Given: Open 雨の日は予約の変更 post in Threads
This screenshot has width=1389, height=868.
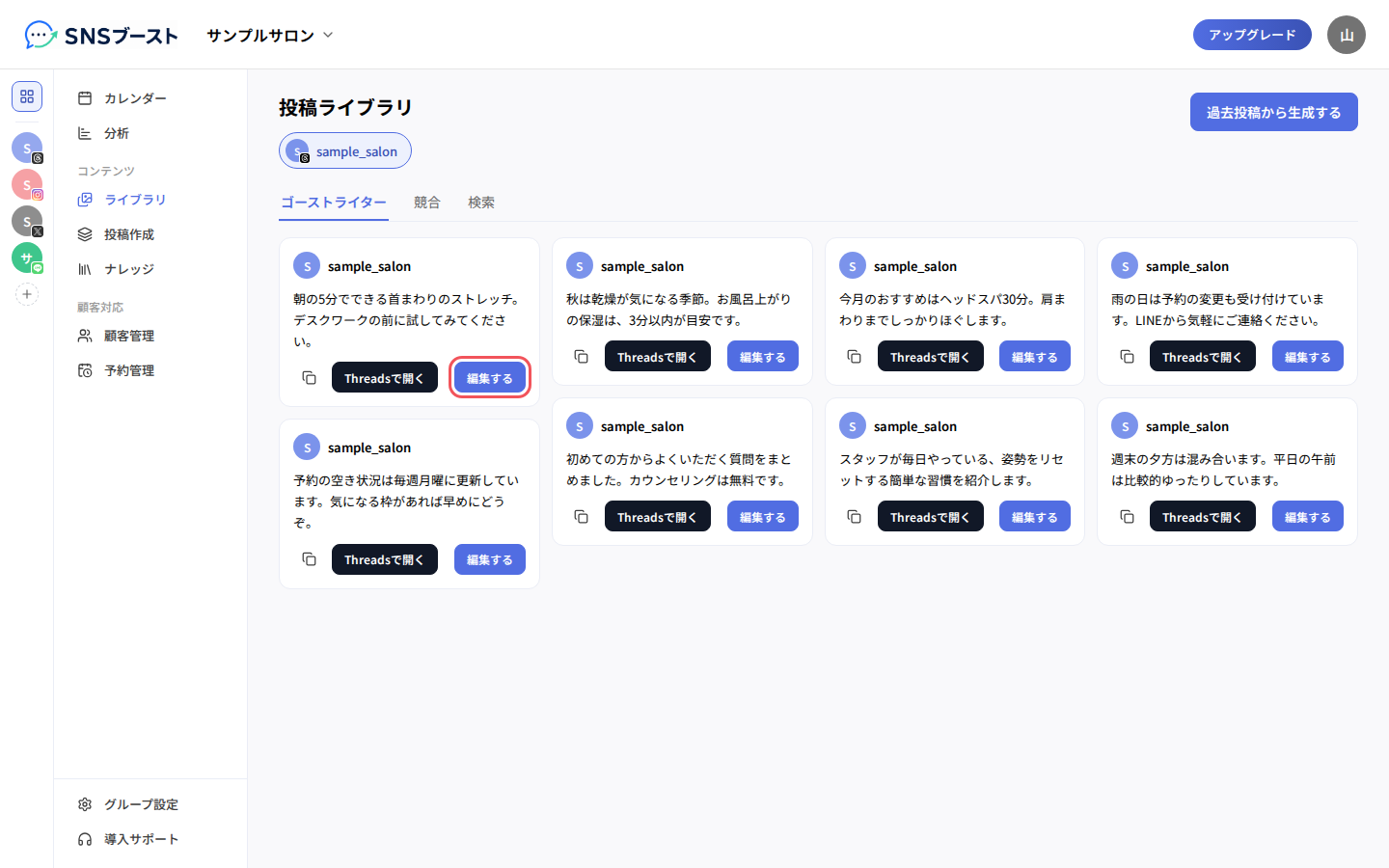Looking at the screenshot, I should (1203, 357).
